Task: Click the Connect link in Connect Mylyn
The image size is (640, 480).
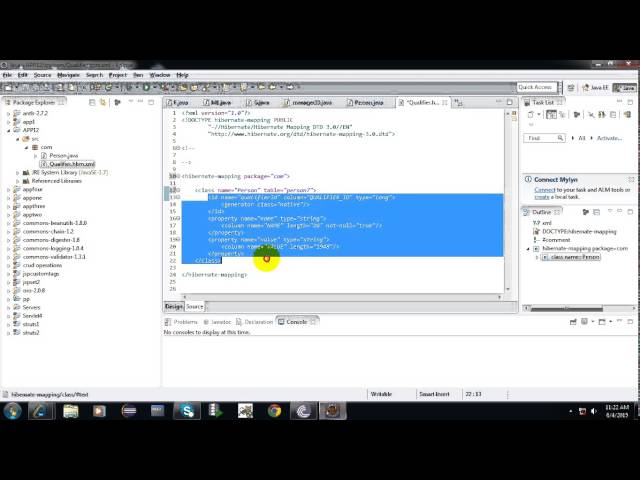Action: pyautogui.click(x=545, y=190)
